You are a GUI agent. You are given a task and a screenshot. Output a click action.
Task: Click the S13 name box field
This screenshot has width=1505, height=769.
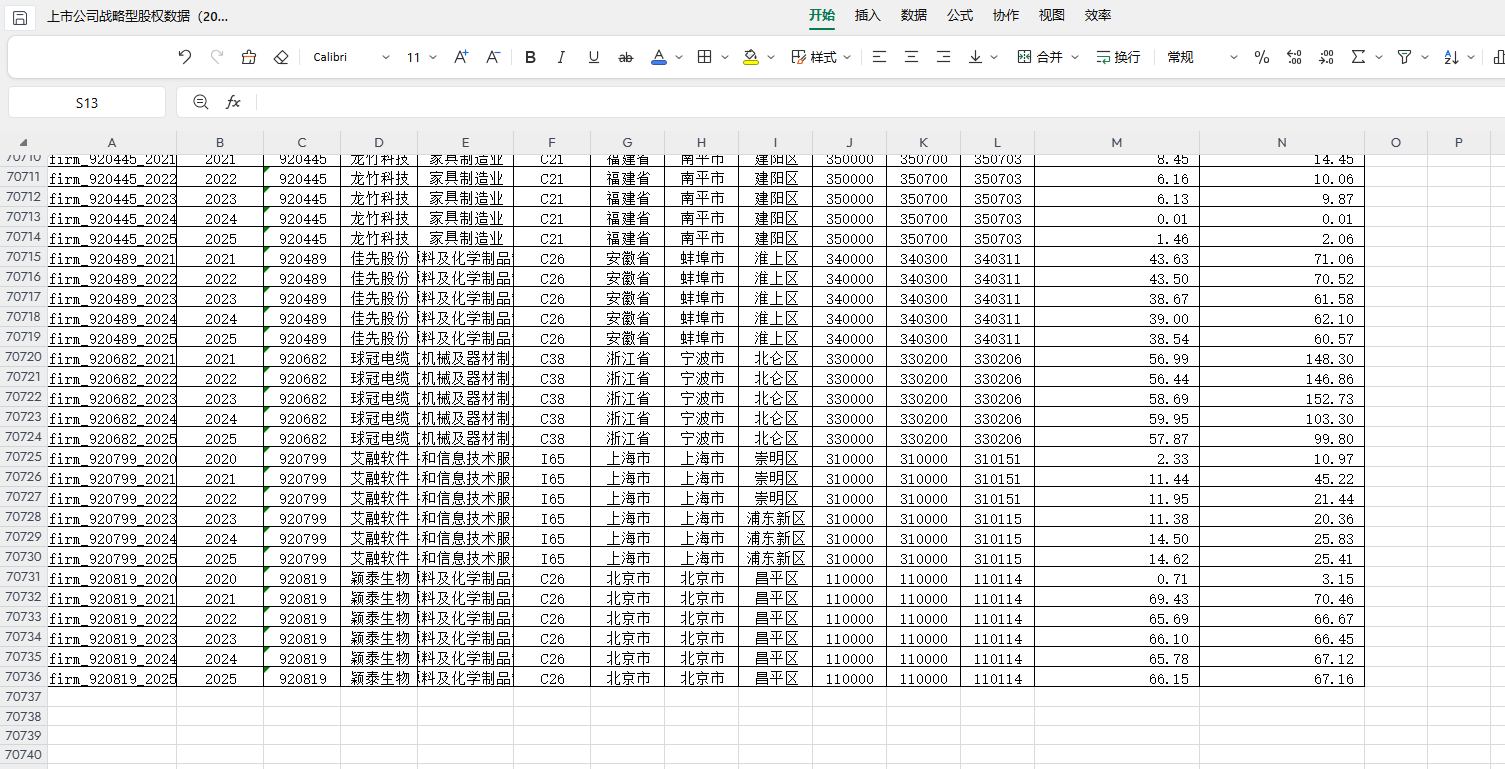tap(87, 102)
